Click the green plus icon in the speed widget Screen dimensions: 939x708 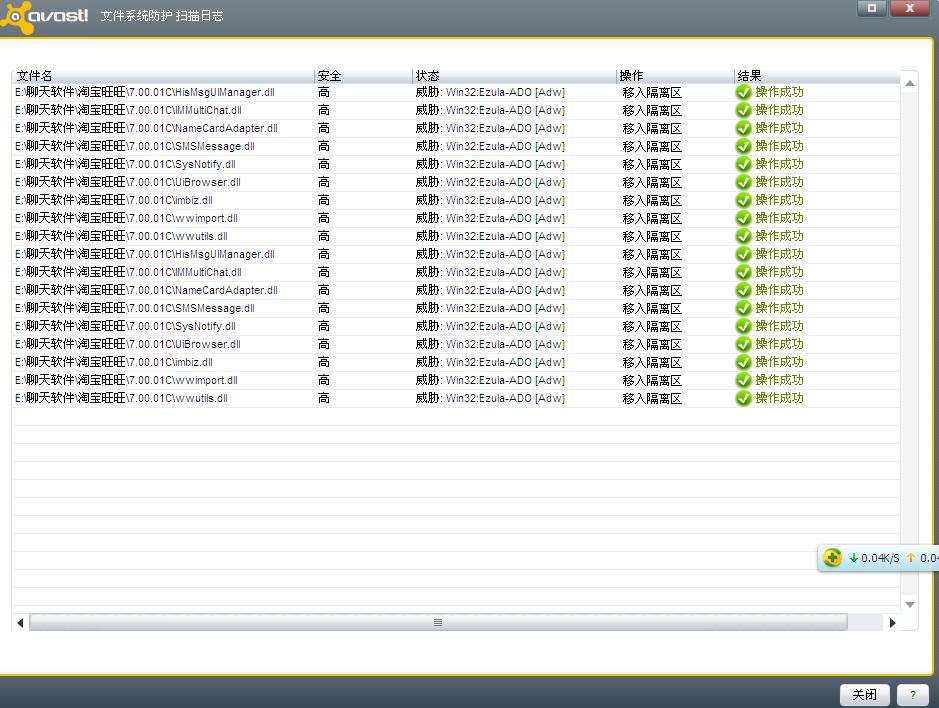click(x=832, y=558)
